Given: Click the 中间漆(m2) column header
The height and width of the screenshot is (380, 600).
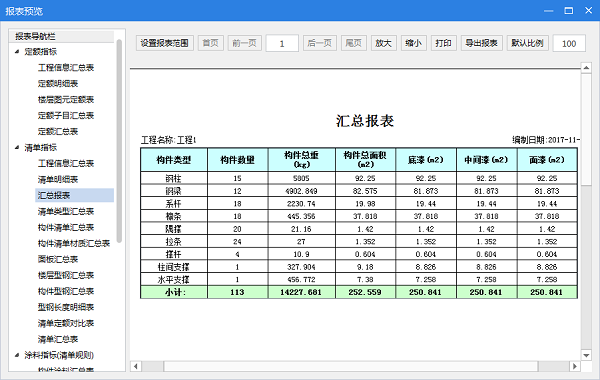Looking at the screenshot, I should coord(486,160).
